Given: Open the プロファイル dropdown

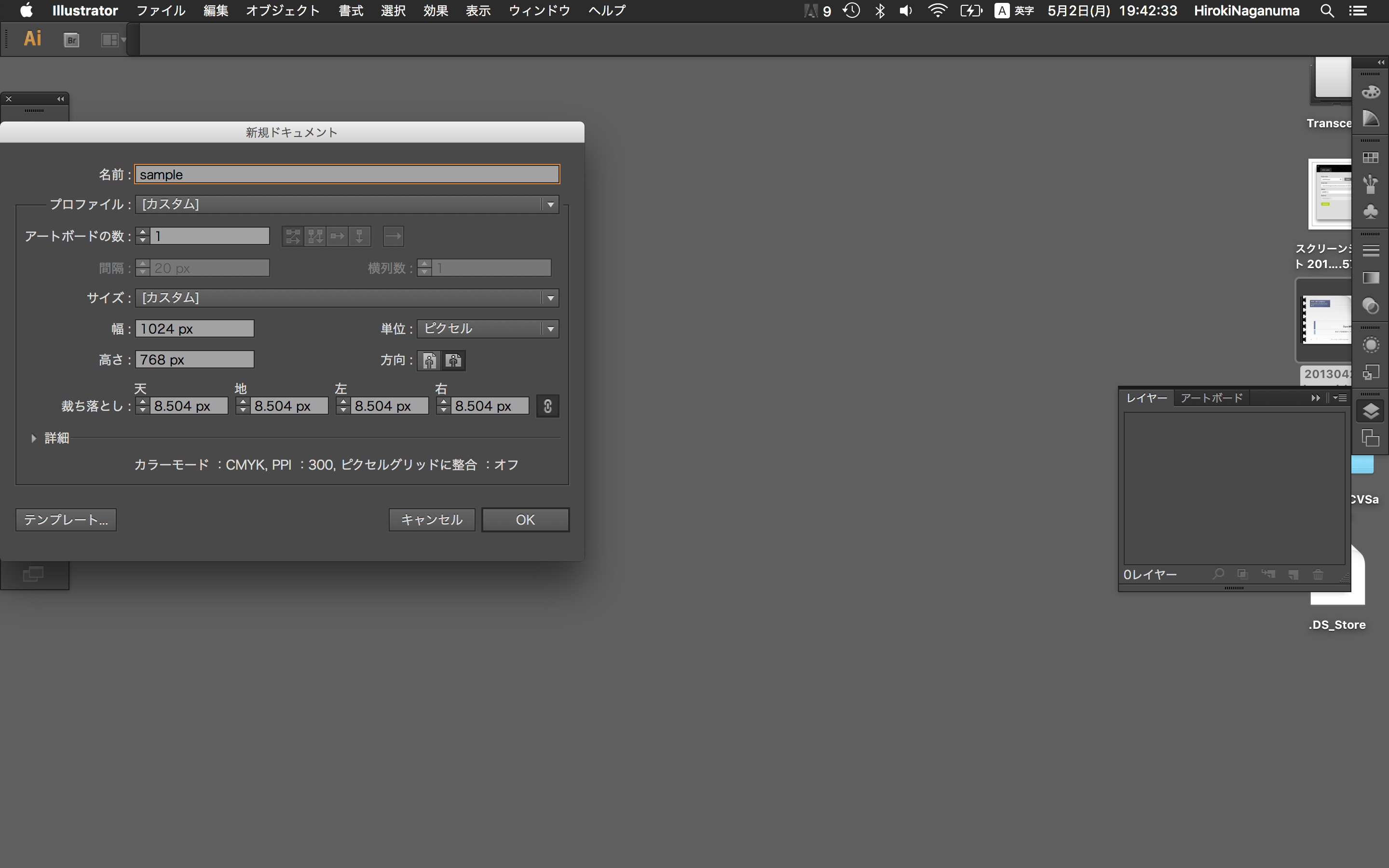Looking at the screenshot, I should click(549, 204).
